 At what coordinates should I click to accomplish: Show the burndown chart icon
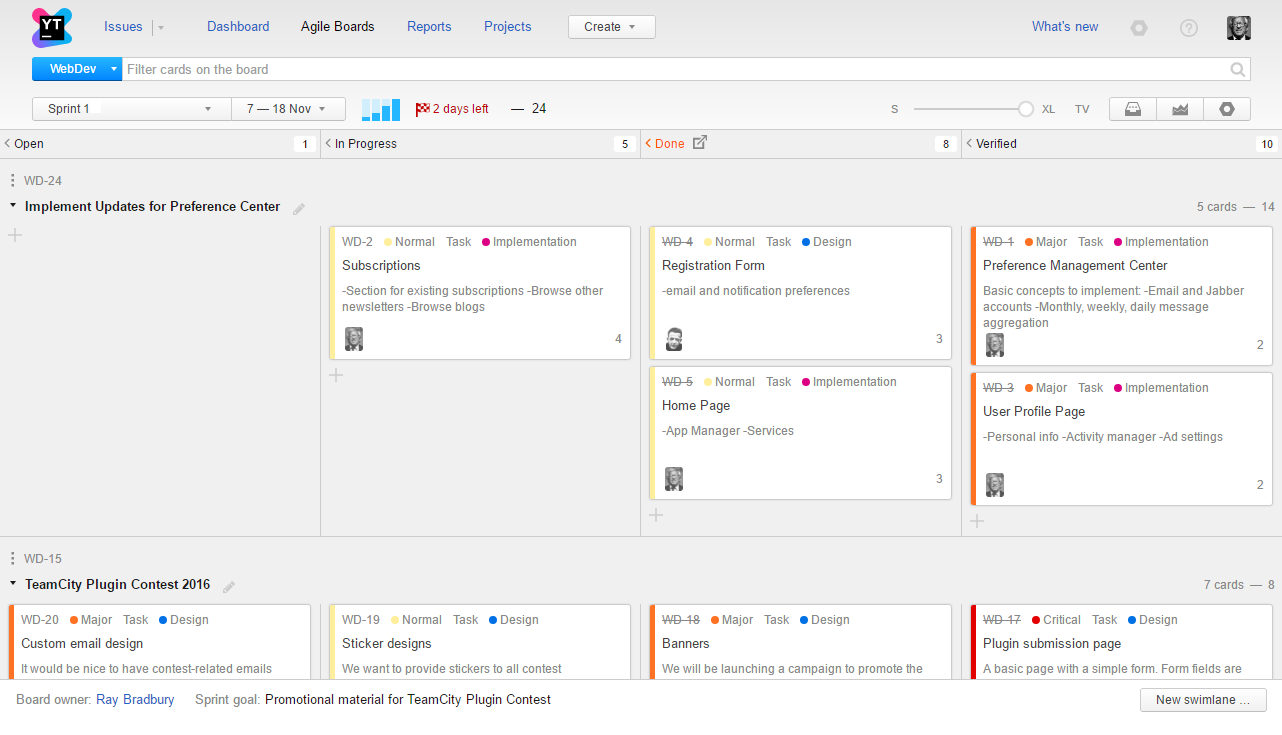(1180, 109)
